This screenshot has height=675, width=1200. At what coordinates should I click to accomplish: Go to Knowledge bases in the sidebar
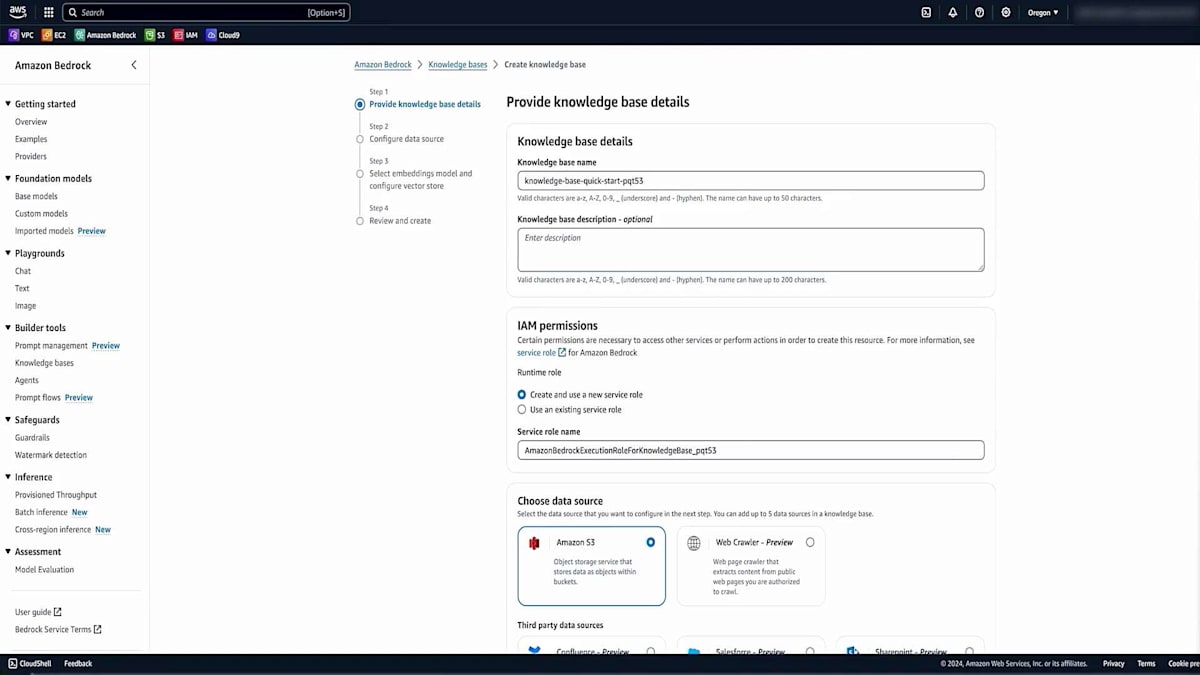pos(44,363)
